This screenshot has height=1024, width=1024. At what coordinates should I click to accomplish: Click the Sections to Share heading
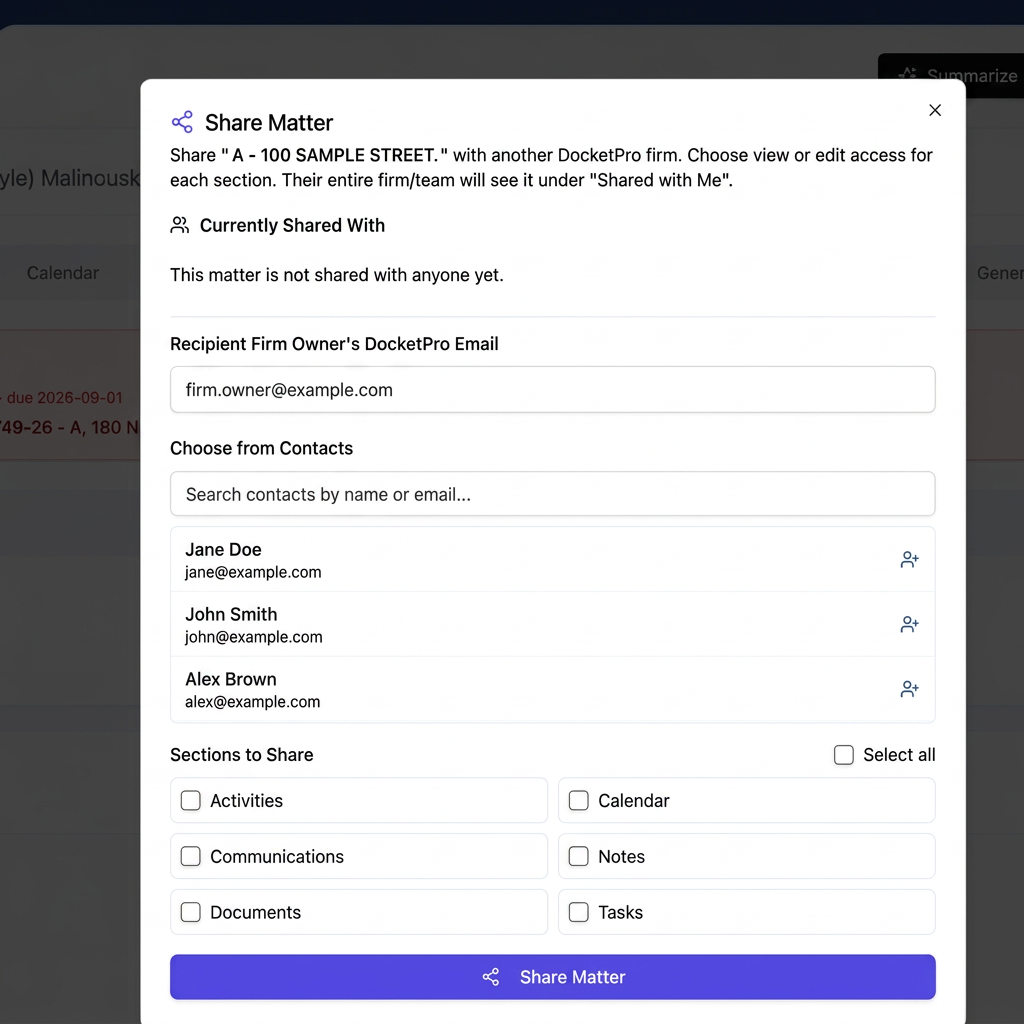click(x=242, y=755)
